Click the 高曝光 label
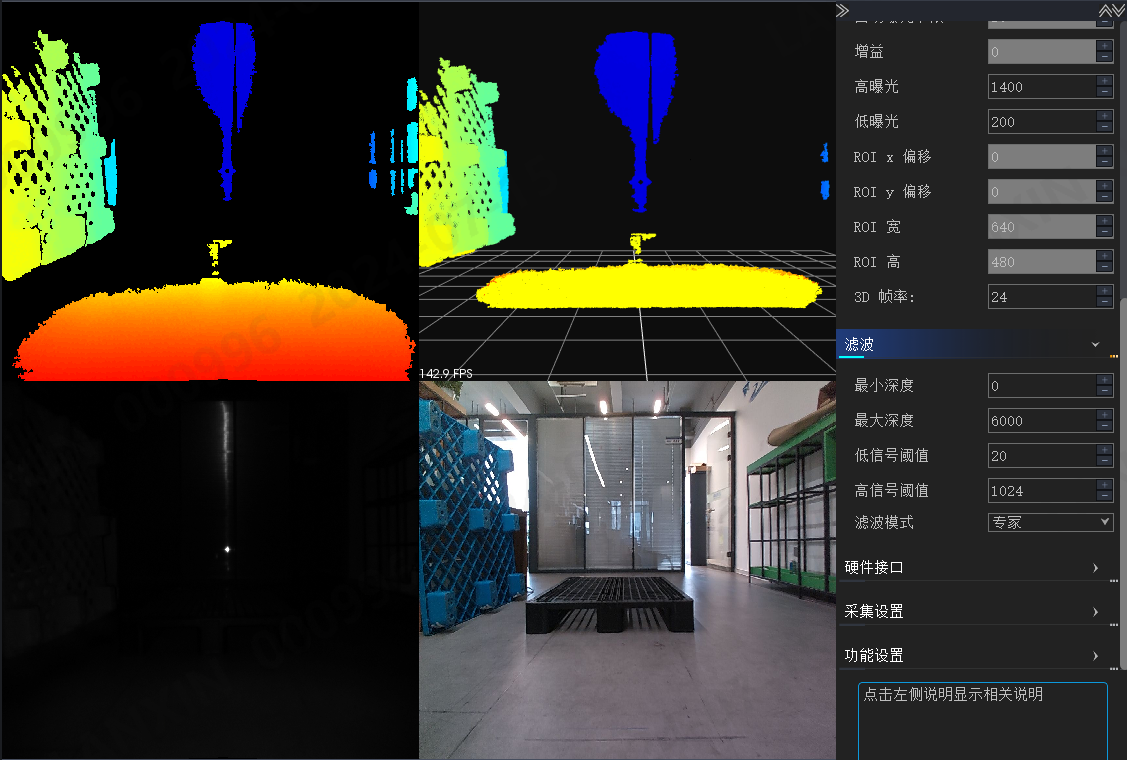This screenshot has width=1127, height=760. click(x=876, y=87)
